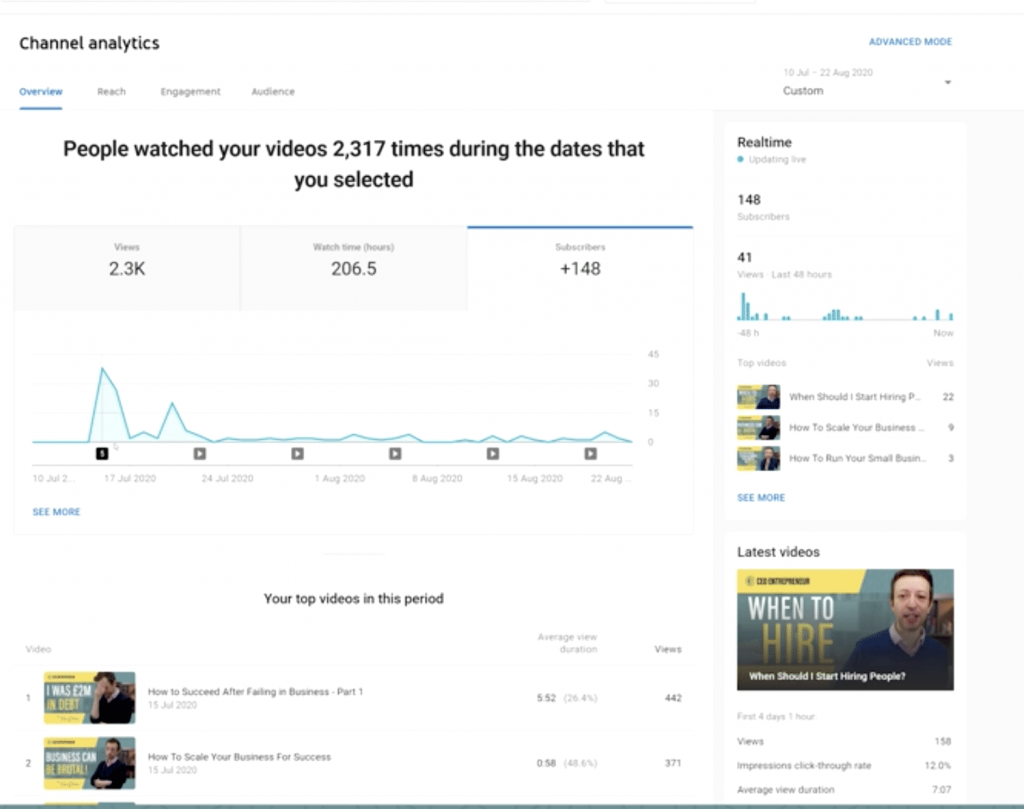Open the Audience tab
Viewport: 1024px width, 809px height.
pos(273,91)
